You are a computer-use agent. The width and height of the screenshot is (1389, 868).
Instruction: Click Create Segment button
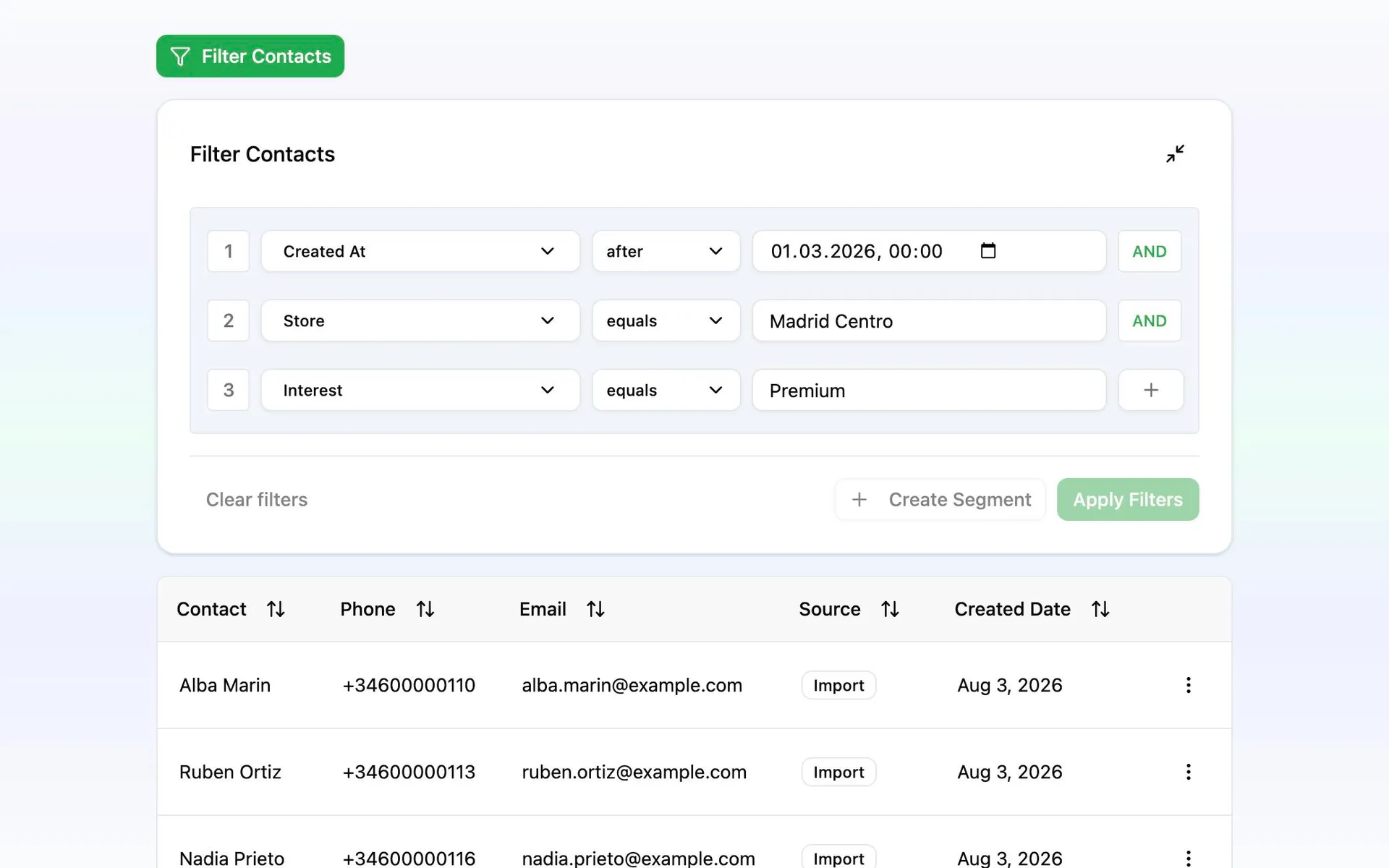[x=940, y=499]
